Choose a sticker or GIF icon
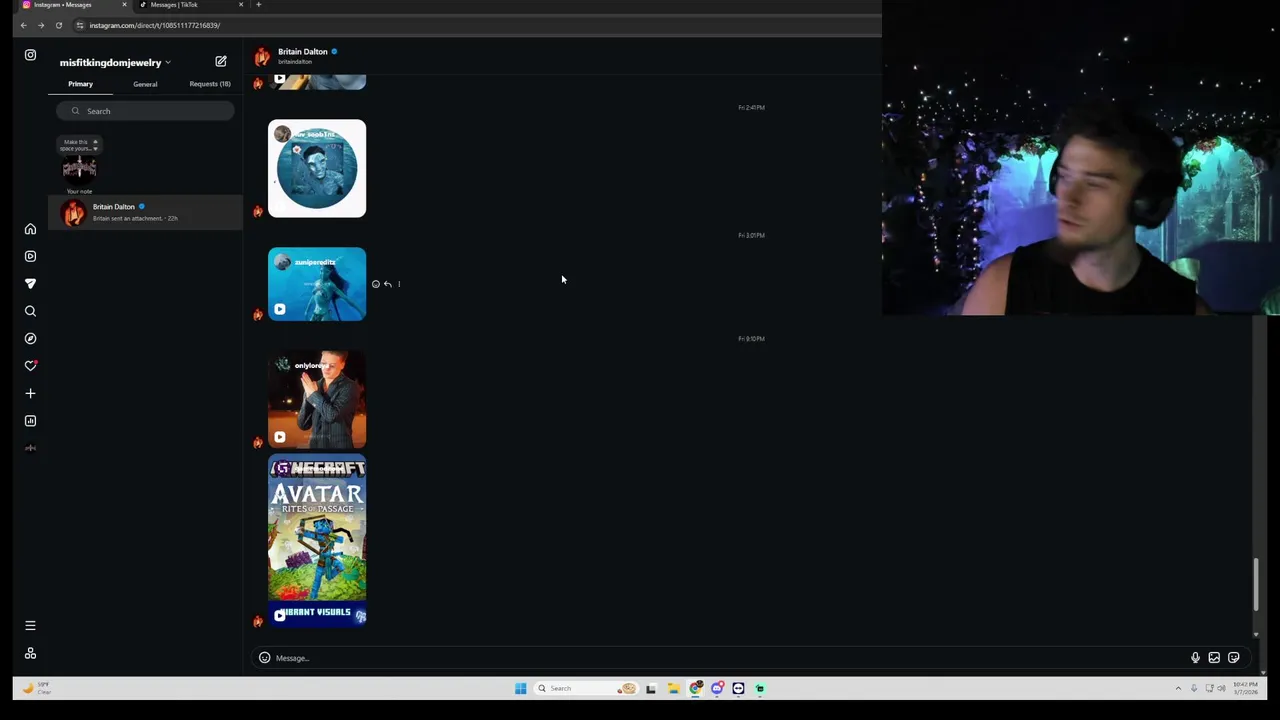This screenshot has width=1280, height=720. [1233, 658]
